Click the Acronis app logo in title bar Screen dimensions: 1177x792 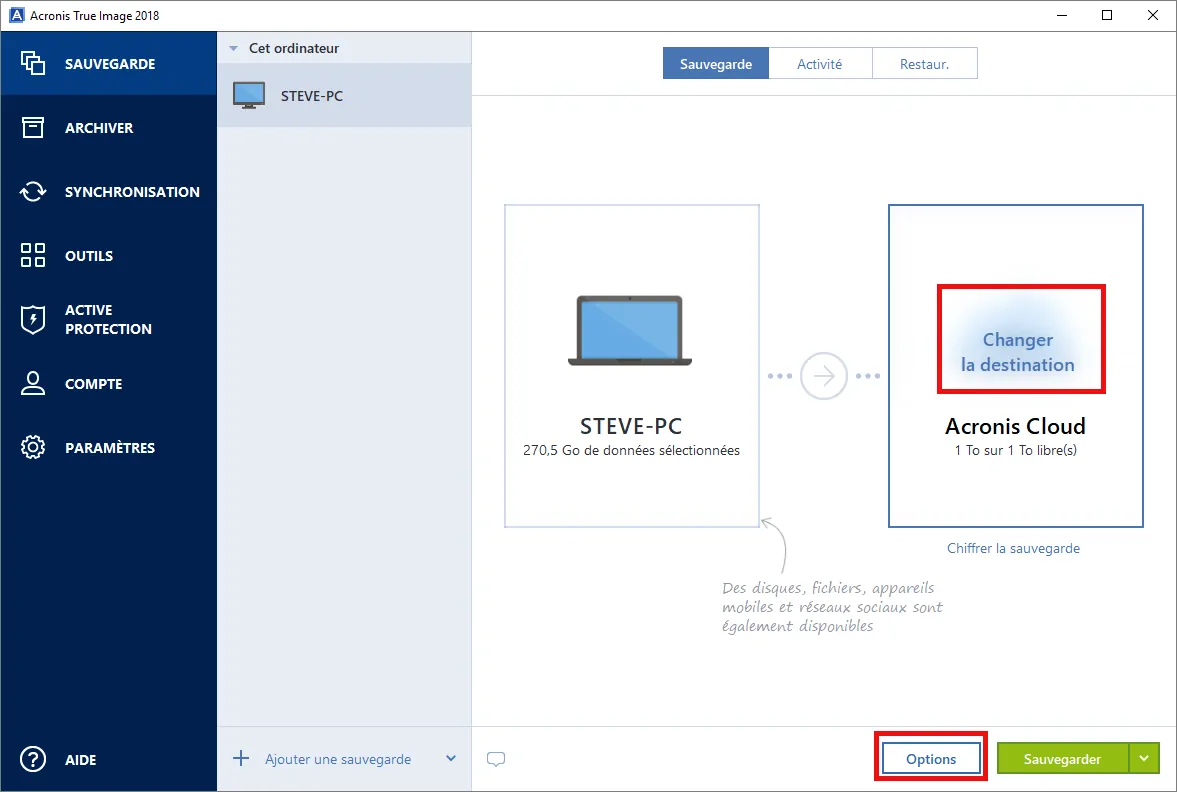pos(17,15)
